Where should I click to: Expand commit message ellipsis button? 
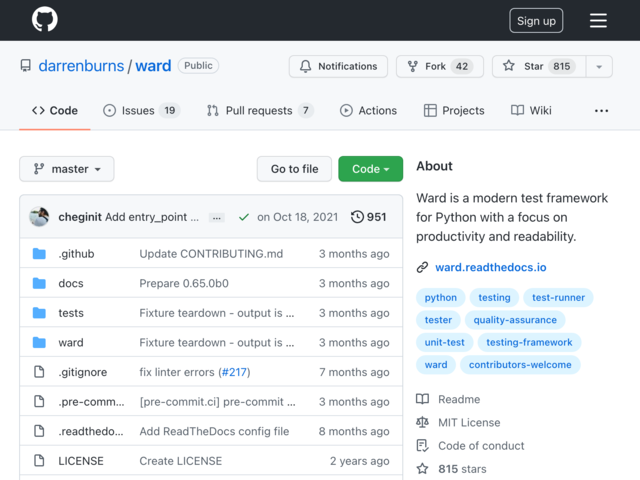coord(216,218)
